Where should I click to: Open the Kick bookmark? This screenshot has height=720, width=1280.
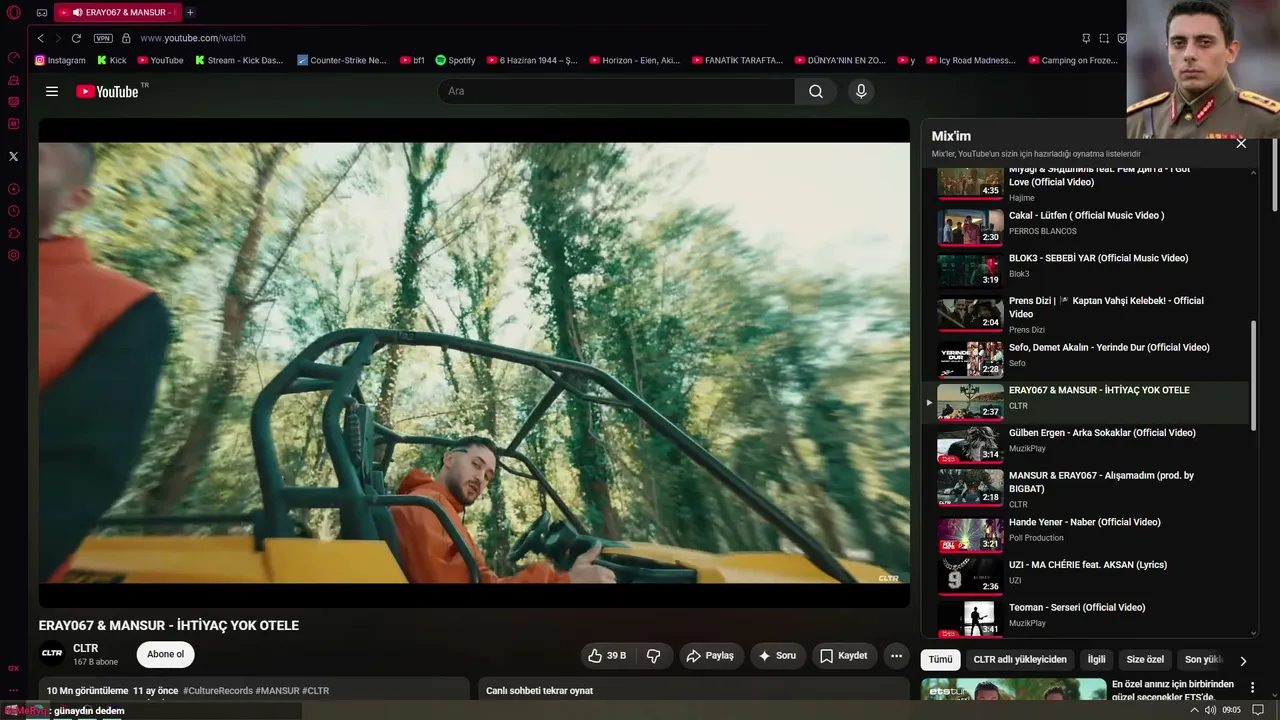pyautogui.click(x=111, y=60)
